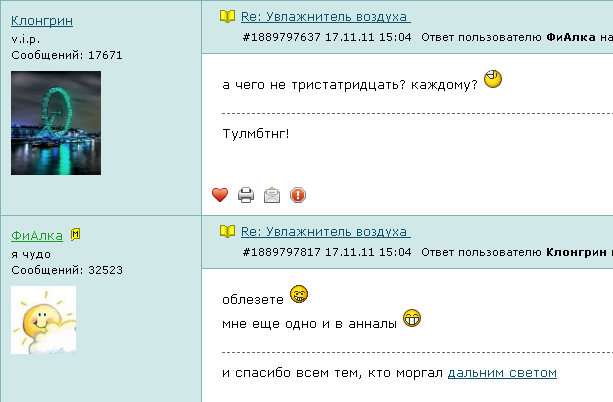Click ФиАлка's smiling sun avatar
The image size is (613, 402).
43,320
